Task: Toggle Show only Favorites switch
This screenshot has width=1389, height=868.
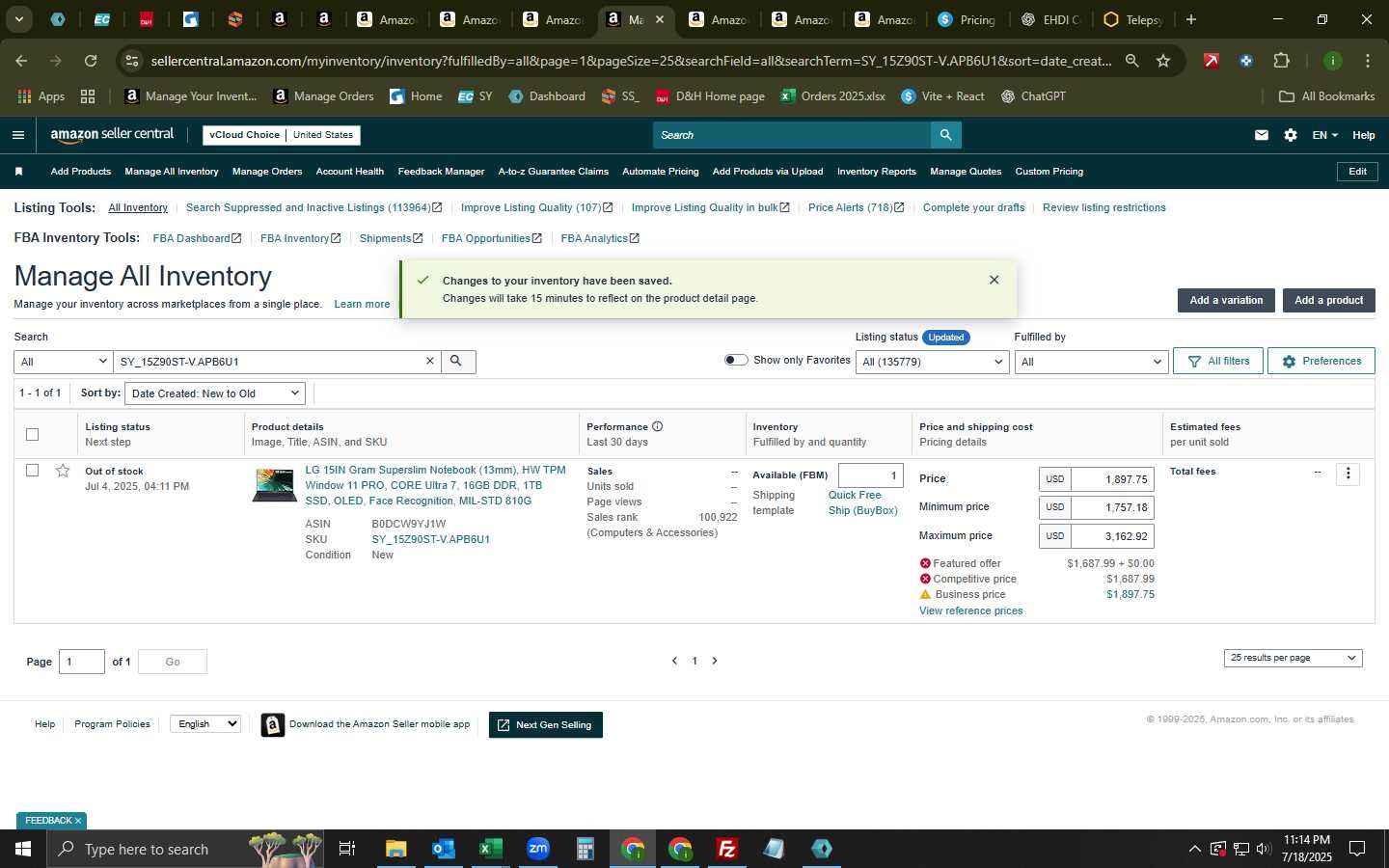Action: click(x=736, y=360)
